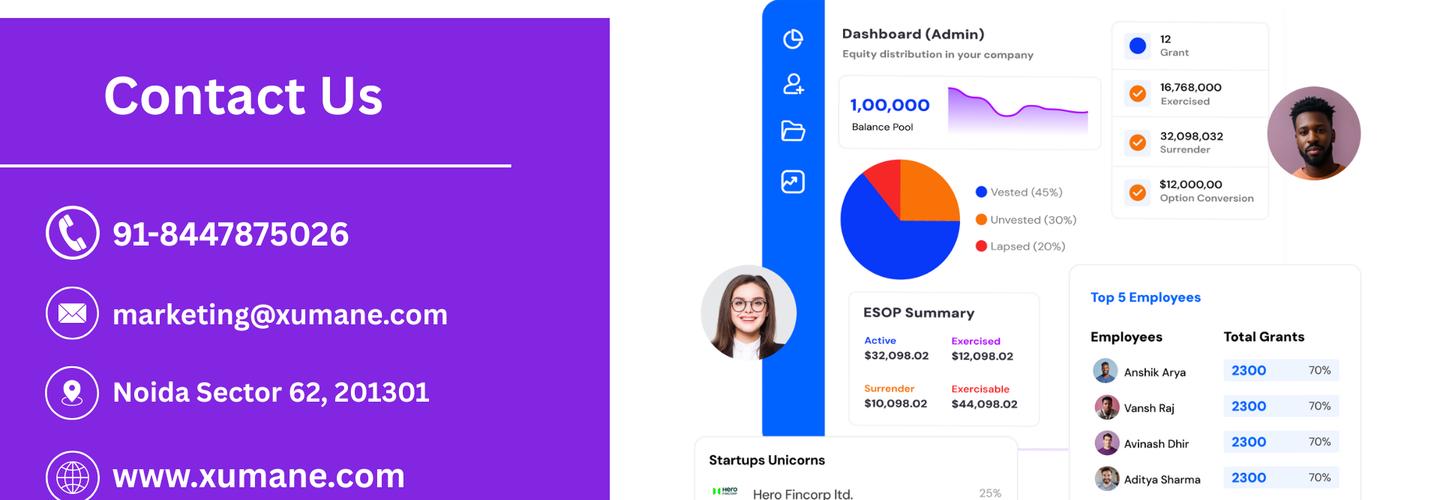Open the add user sidebar icon
1440x500 pixels.
tap(793, 85)
